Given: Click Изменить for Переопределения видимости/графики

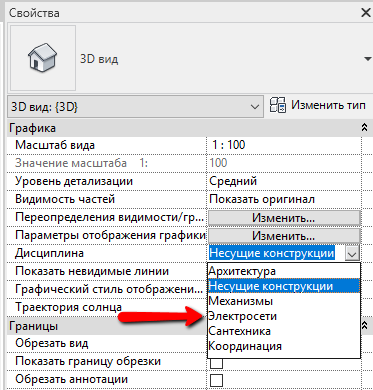Looking at the screenshot, I should [284, 218].
